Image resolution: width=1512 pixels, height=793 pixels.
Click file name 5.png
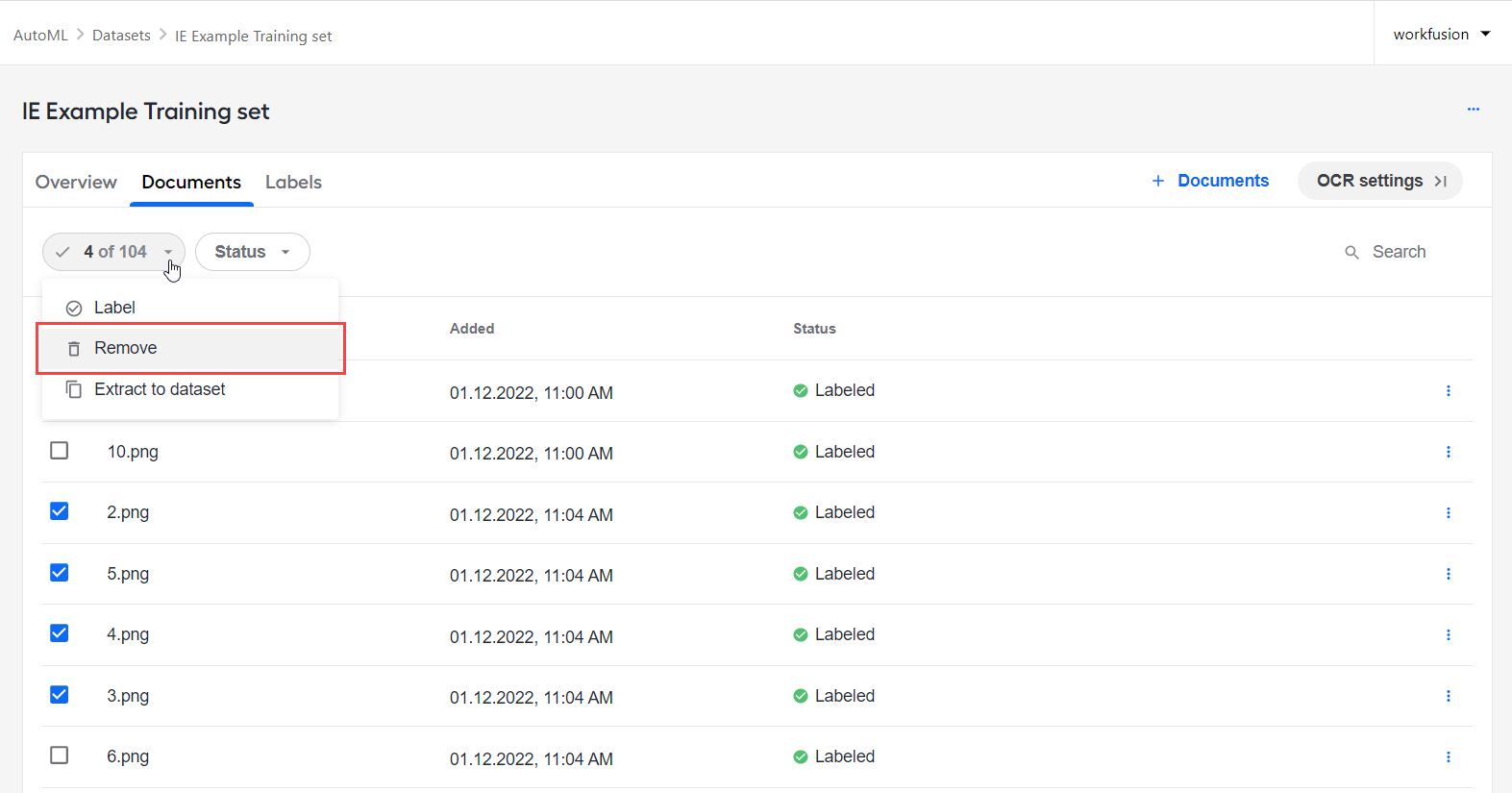click(x=128, y=574)
